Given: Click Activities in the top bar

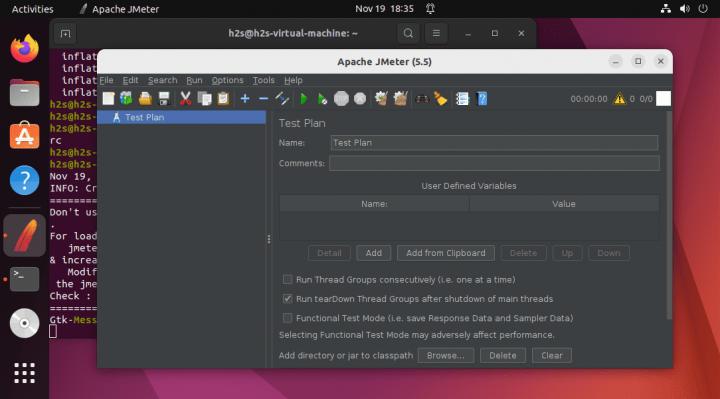Looking at the screenshot, I should tap(32, 9).
